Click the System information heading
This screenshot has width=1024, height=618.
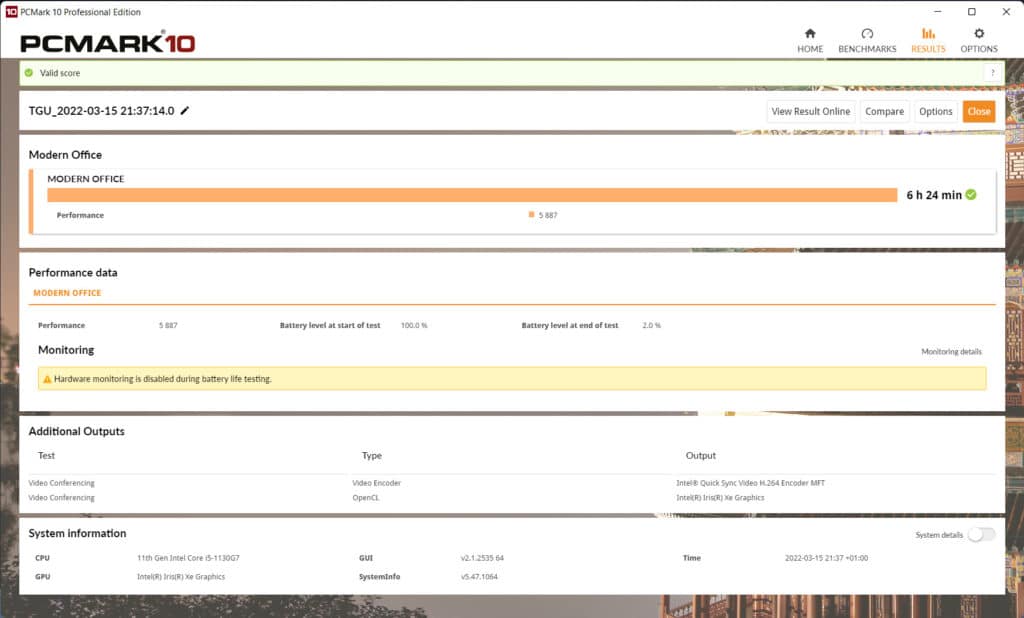[77, 533]
